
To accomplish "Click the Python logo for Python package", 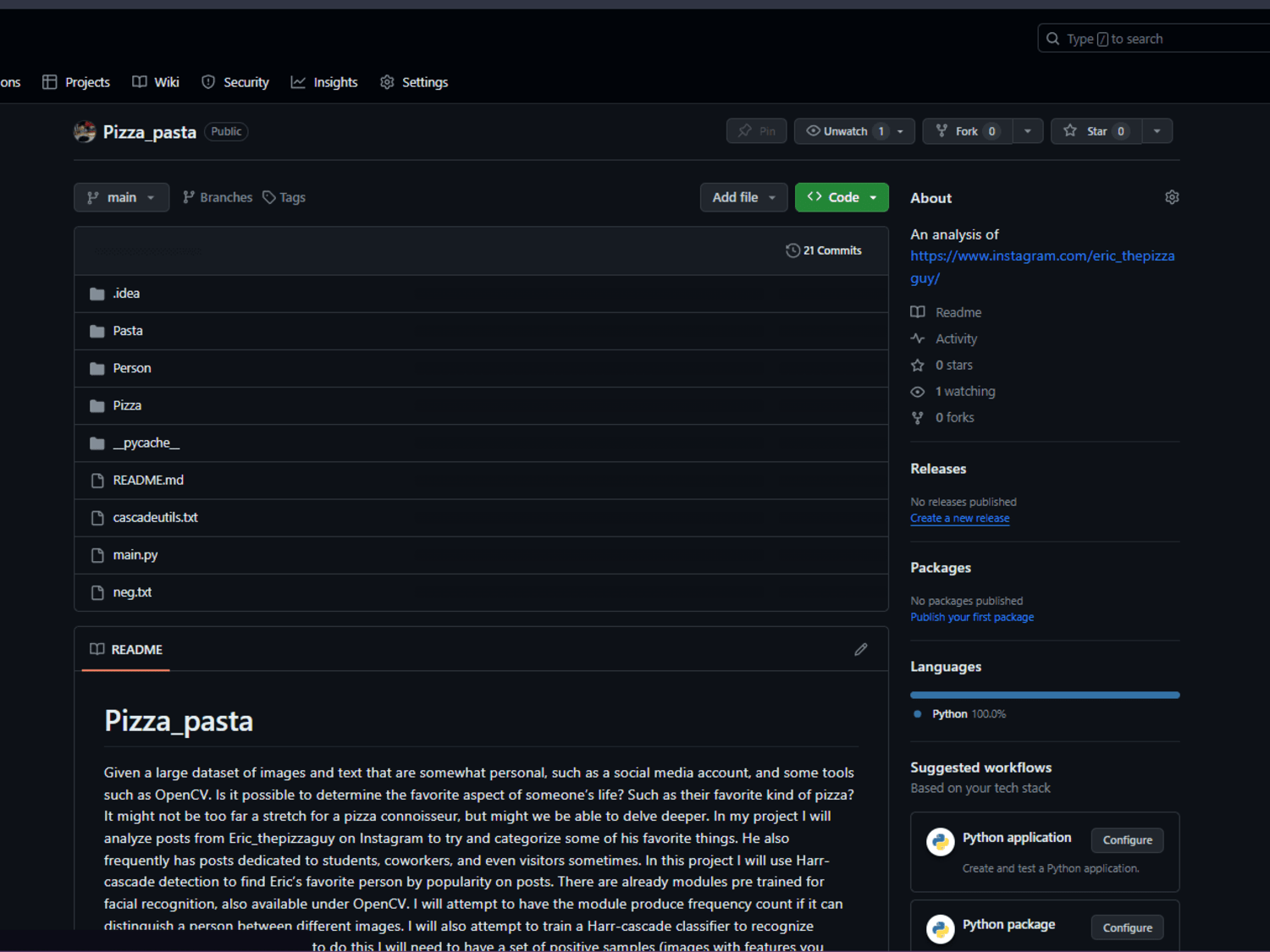I will point(940,929).
